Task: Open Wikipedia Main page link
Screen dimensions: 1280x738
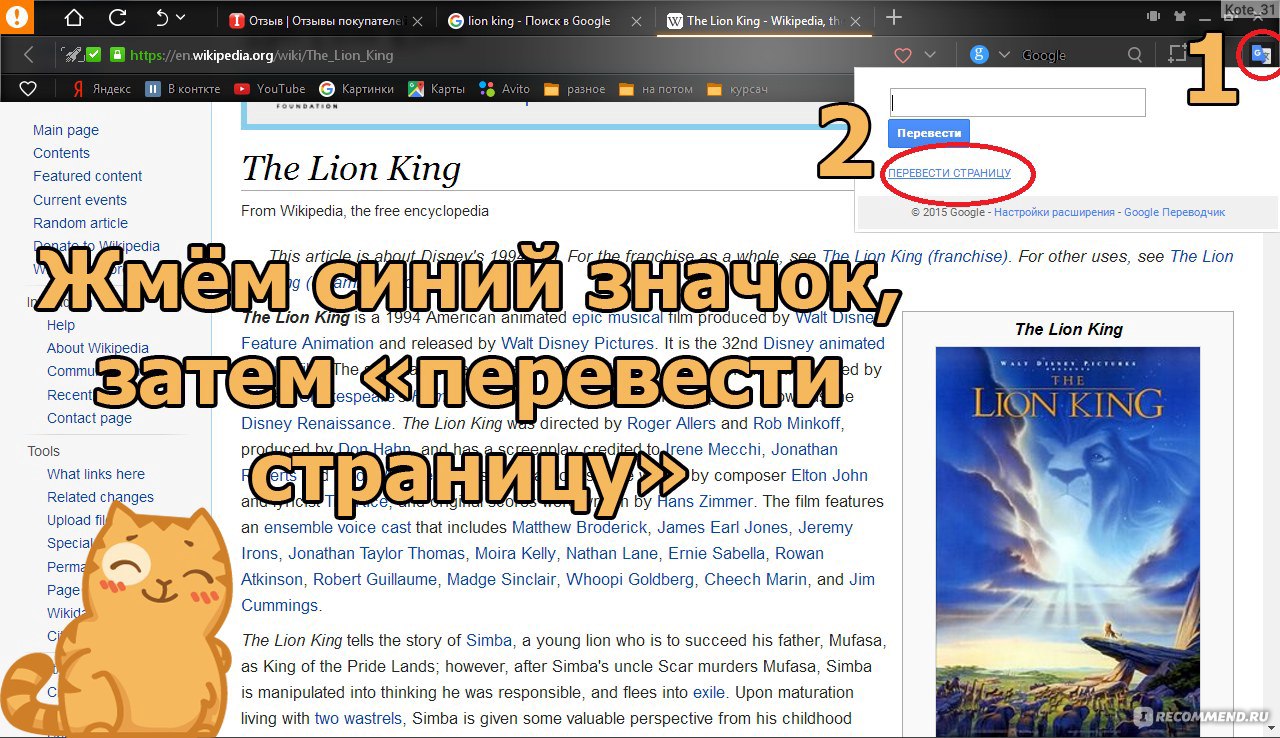Action: pos(66,130)
